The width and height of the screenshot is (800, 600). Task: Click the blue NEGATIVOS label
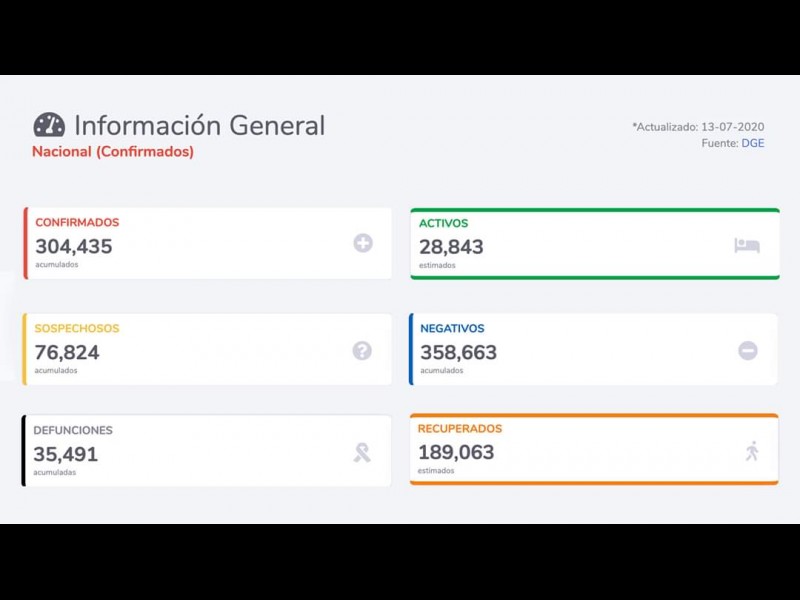tap(452, 328)
